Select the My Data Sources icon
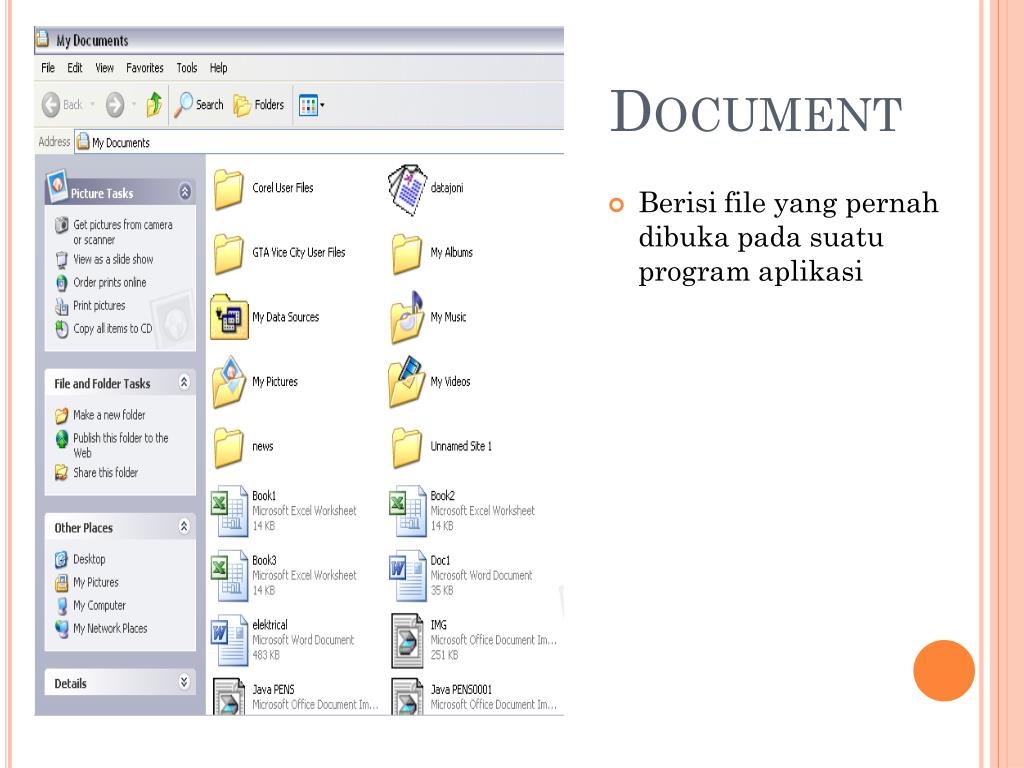Viewport: 1024px width, 768px height. [229, 317]
